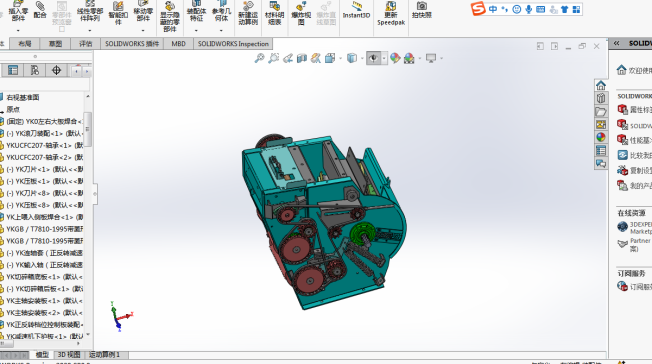Open the 运动算例 1 bottom tab
652x364 pixels.
pyautogui.click(x=104, y=355)
